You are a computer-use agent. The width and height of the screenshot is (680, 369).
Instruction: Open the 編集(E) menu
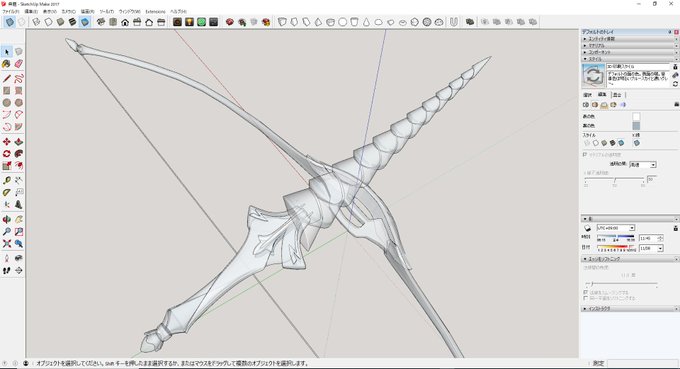pyautogui.click(x=31, y=11)
